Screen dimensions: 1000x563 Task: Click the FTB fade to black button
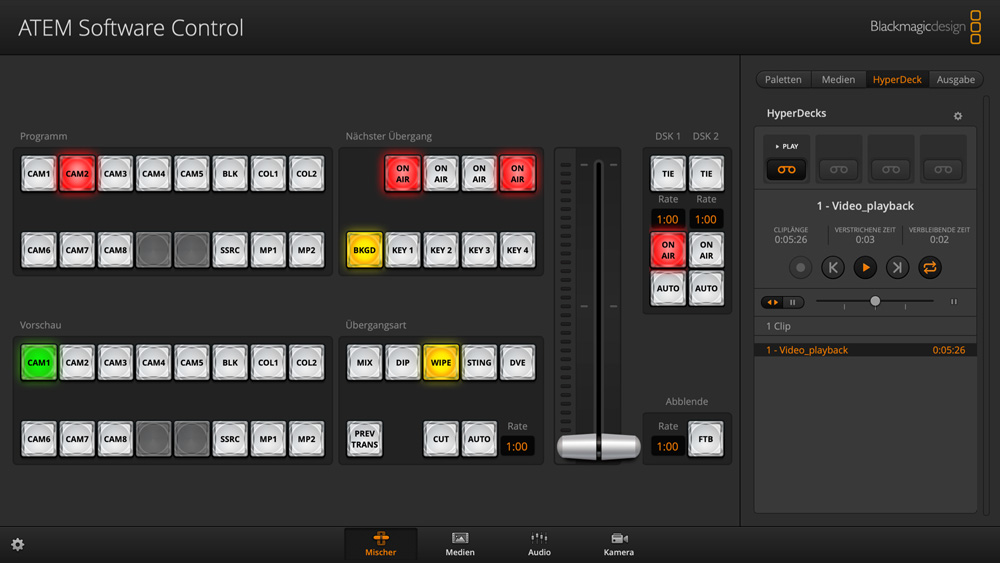pyautogui.click(x=706, y=439)
